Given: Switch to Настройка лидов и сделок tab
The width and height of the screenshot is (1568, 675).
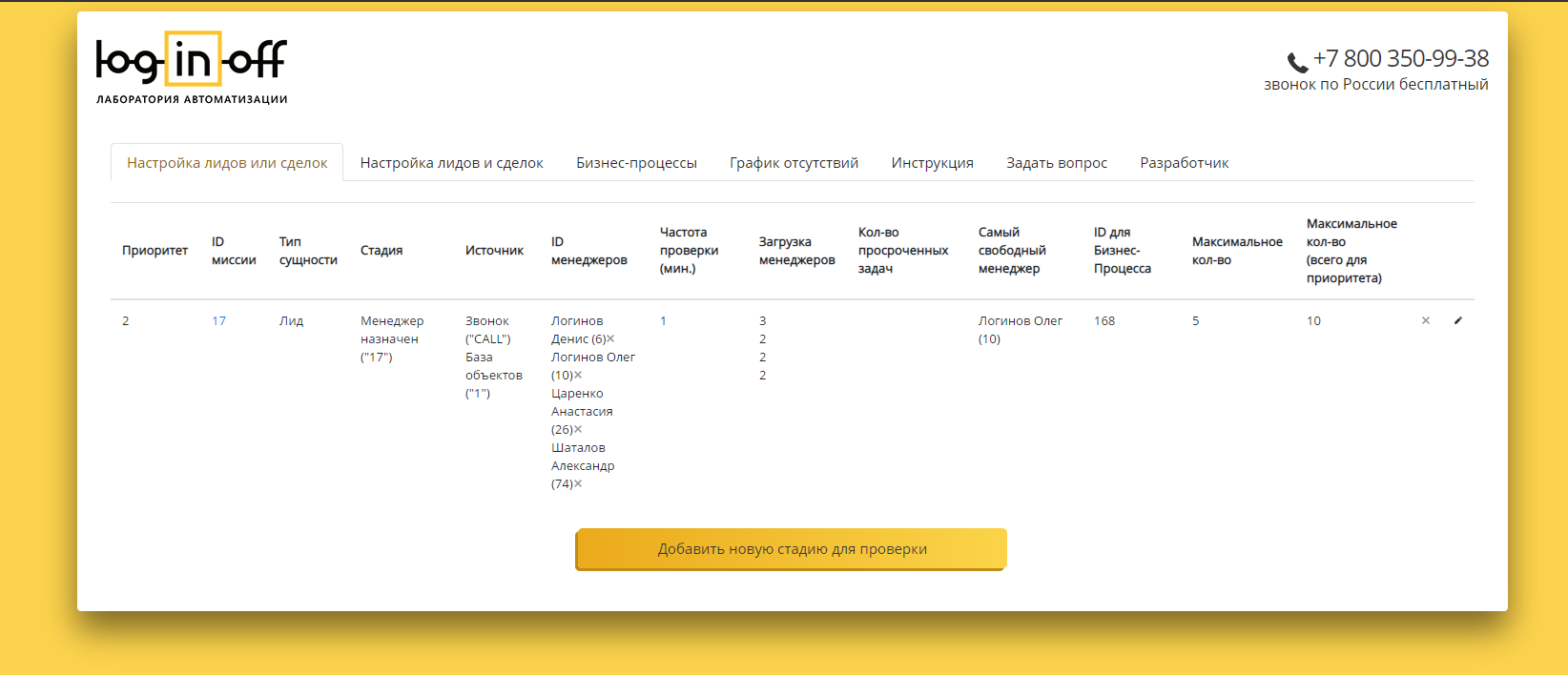Looking at the screenshot, I should coord(451,163).
